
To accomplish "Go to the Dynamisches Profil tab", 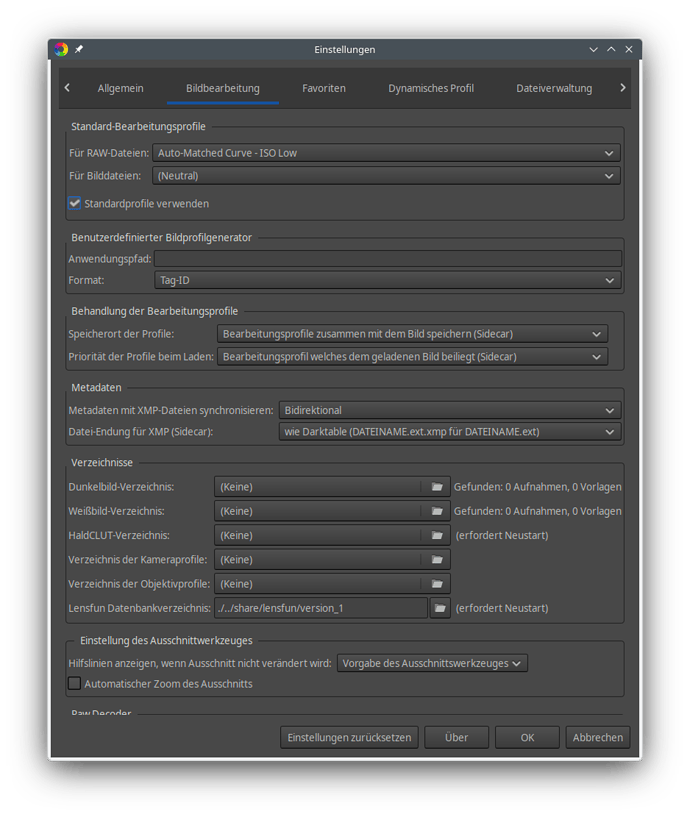I will (x=431, y=88).
